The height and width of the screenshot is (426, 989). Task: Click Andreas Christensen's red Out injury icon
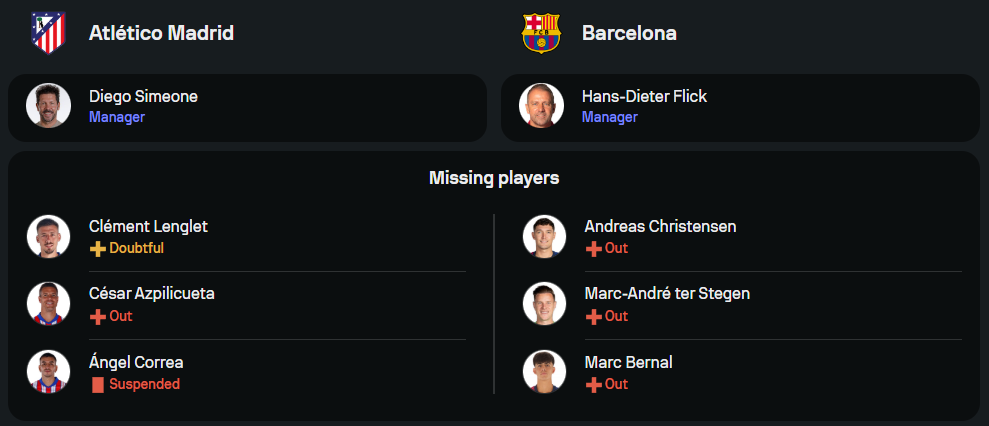coord(593,248)
